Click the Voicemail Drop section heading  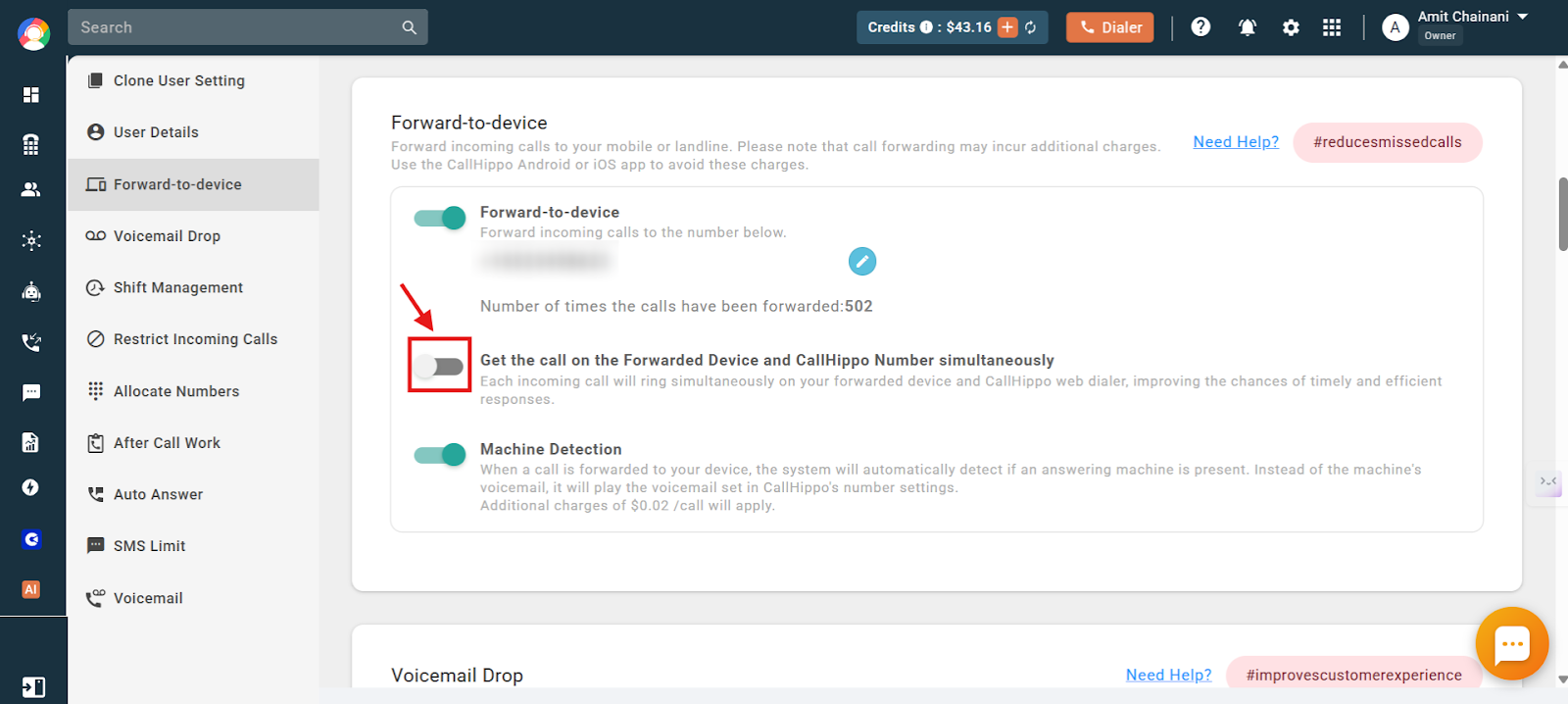[458, 676]
